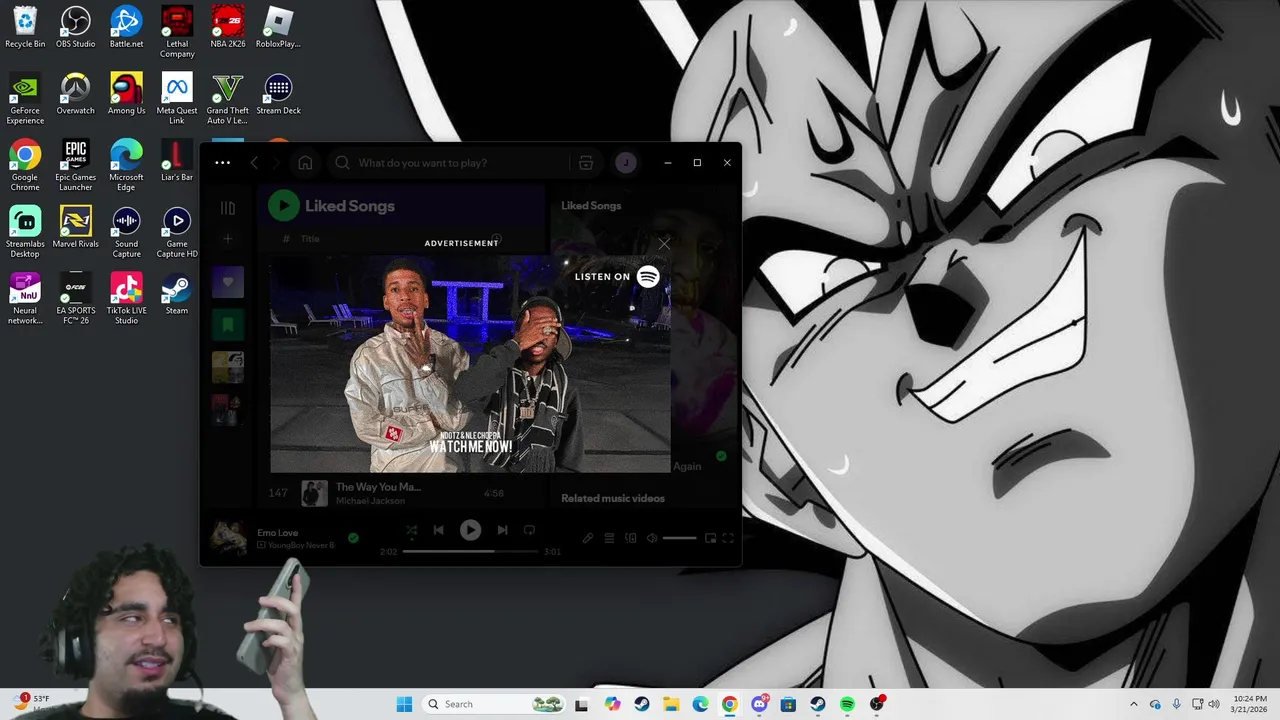Click the advertisement video image
Image resolution: width=1280 pixels, height=720 pixels.
pyautogui.click(x=470, y=364)
